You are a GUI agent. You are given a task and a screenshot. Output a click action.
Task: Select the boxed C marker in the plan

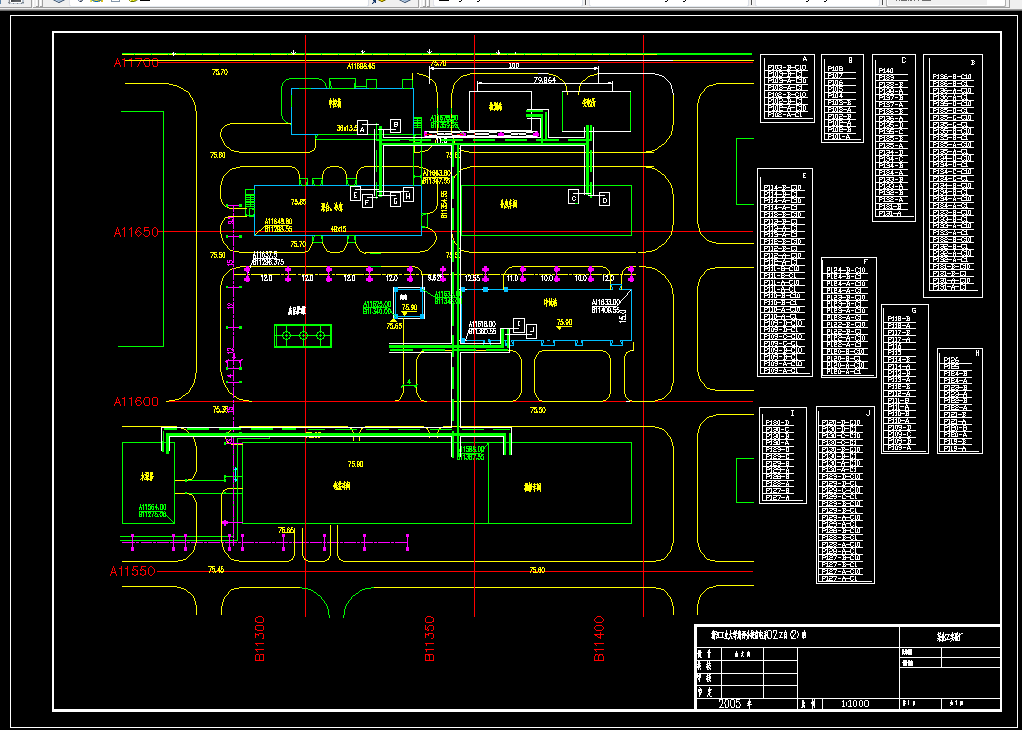click(x=573, y=196)
